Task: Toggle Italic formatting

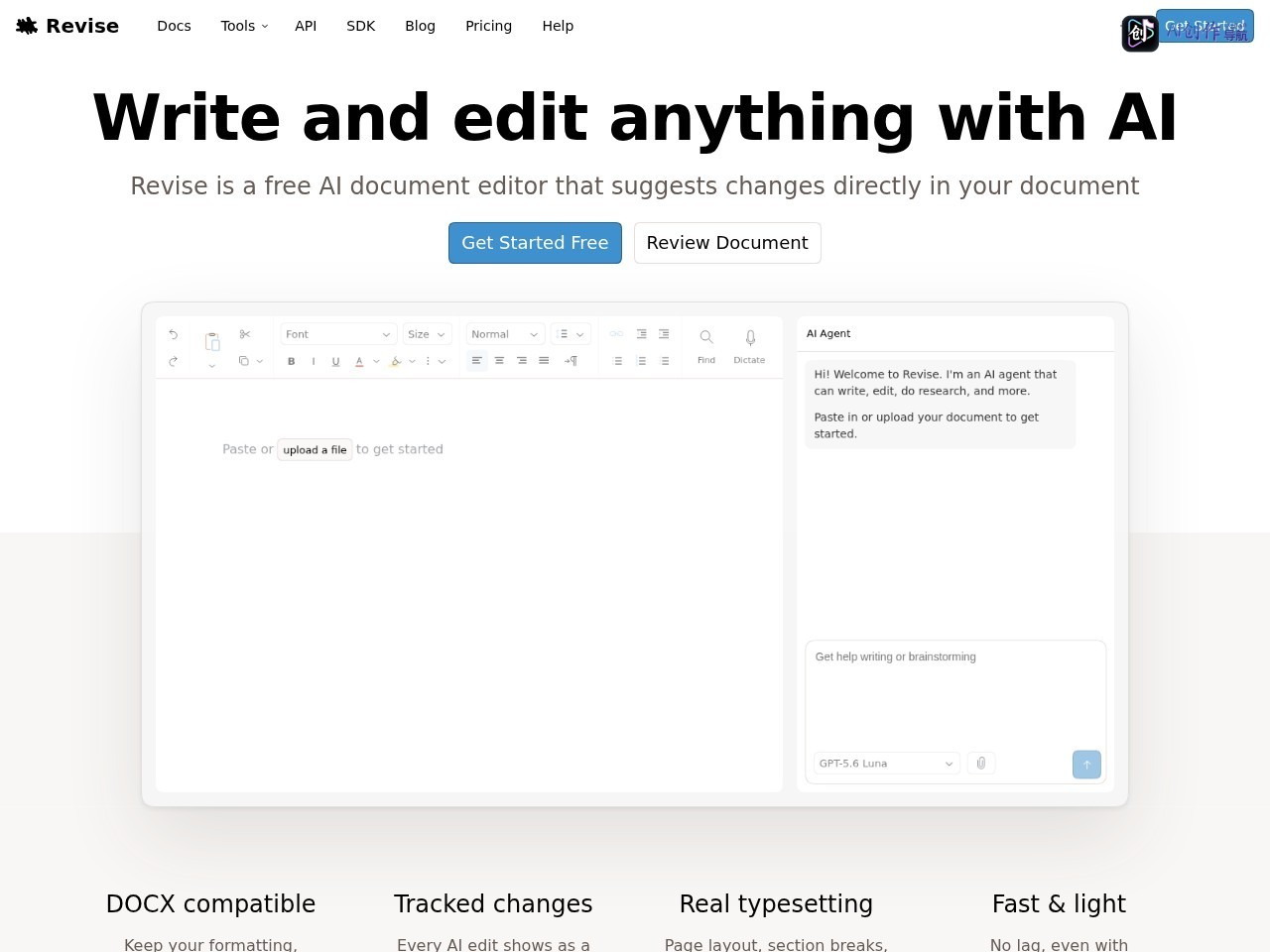Action: [314, 361]
